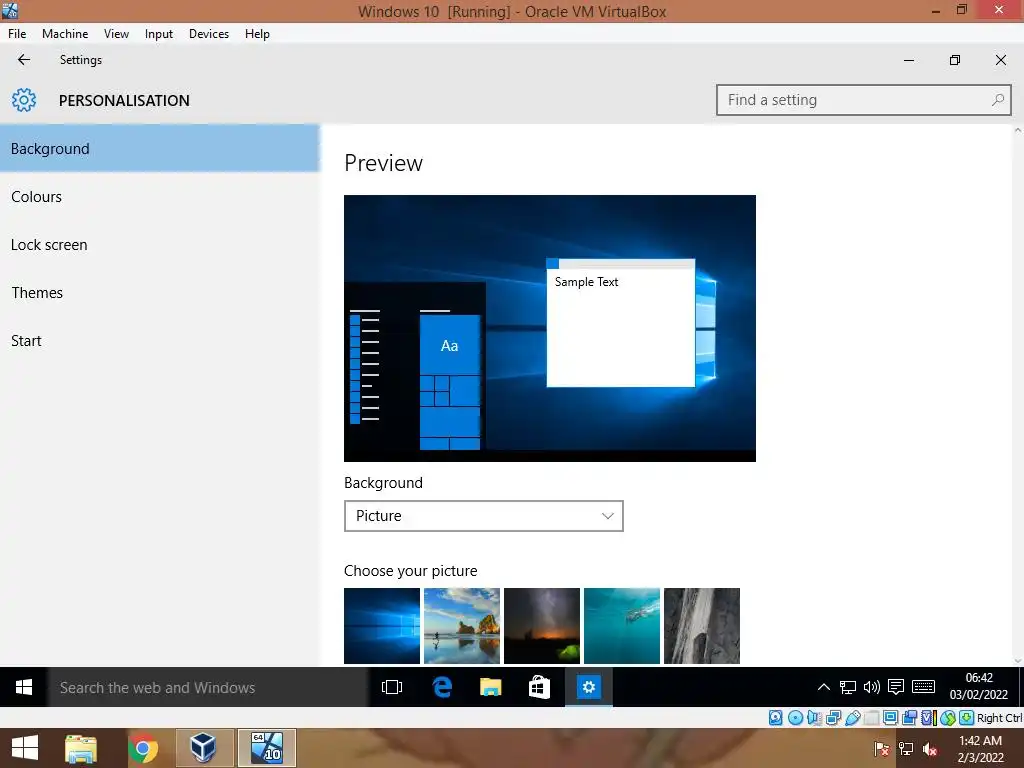Open the guest touch keyboard icon
The width and height of the screenshot is (1024, 768).
(923, 687)
